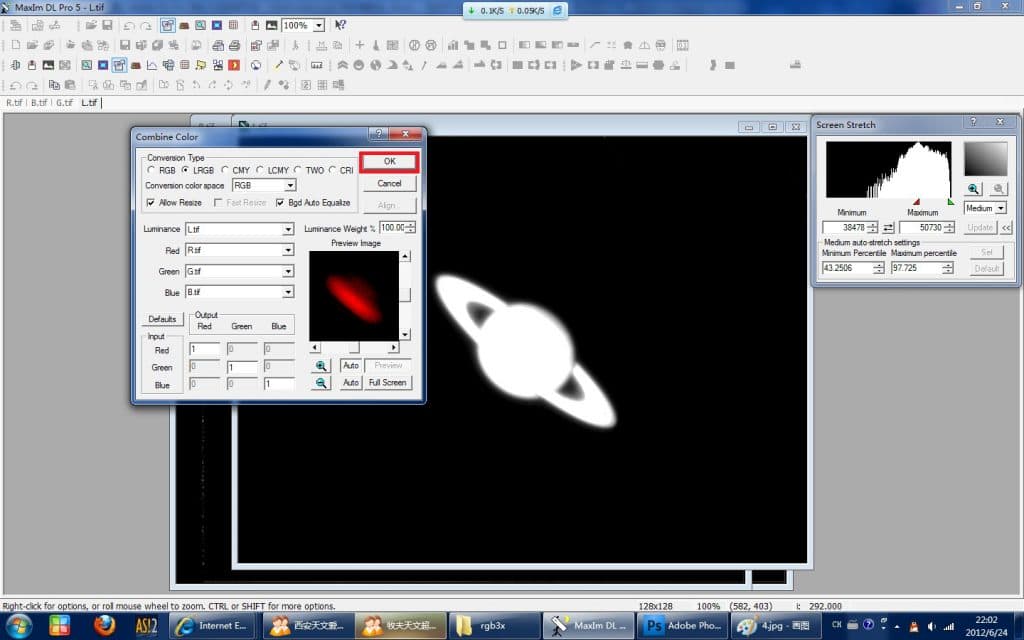Click zoom-in magnifier in Screen Stretch panel
The width and height of the screenshot is (1024, 640).
click(973, 189)
